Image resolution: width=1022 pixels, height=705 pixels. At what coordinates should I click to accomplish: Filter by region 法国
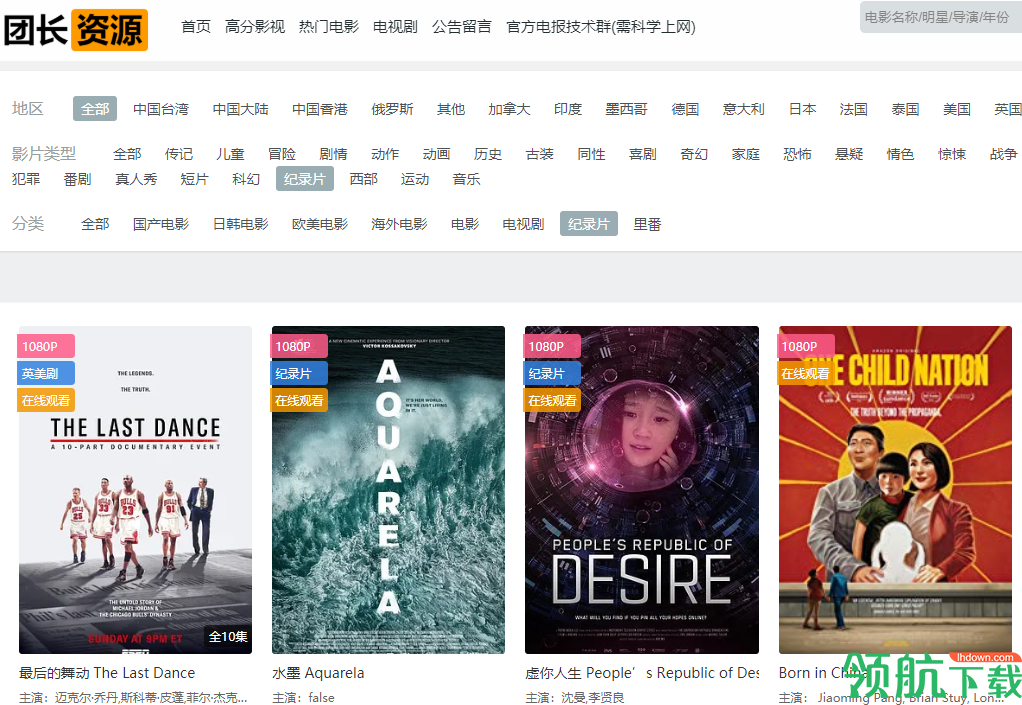tap(853, 109)
